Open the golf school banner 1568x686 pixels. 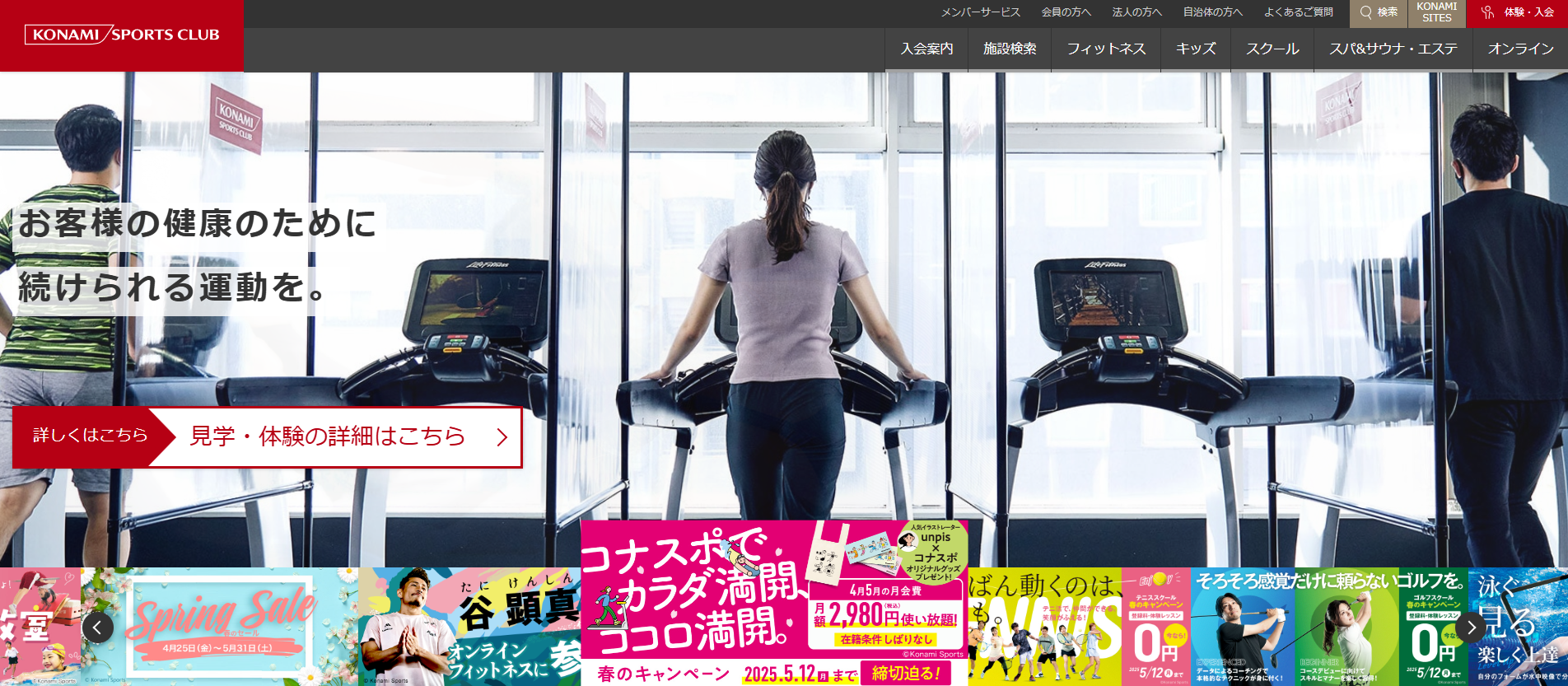[1329, 627]
